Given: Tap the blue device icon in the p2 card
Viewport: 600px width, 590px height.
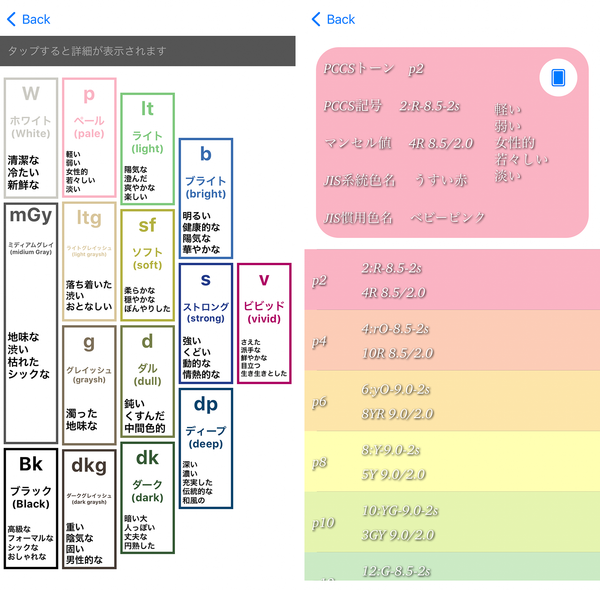Looking at the screenshot, I should click(558, 77).
